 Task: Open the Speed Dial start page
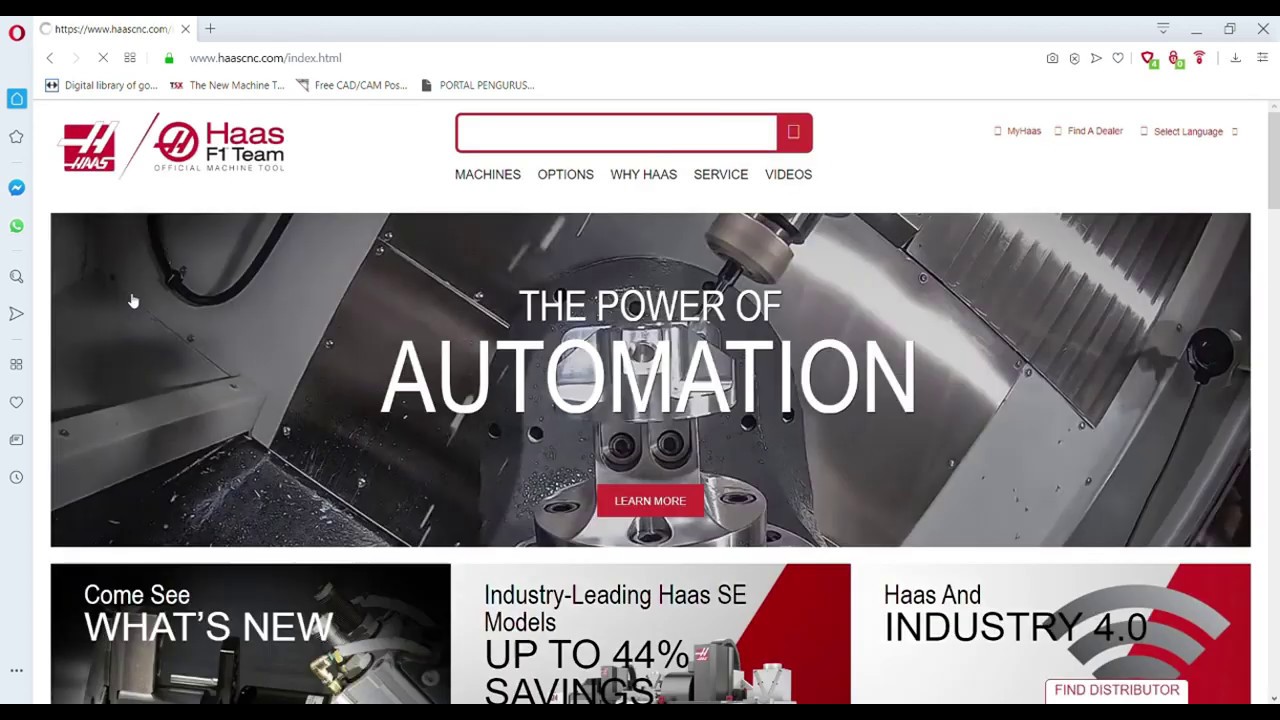pyautogui.click(x=130, y=58)
